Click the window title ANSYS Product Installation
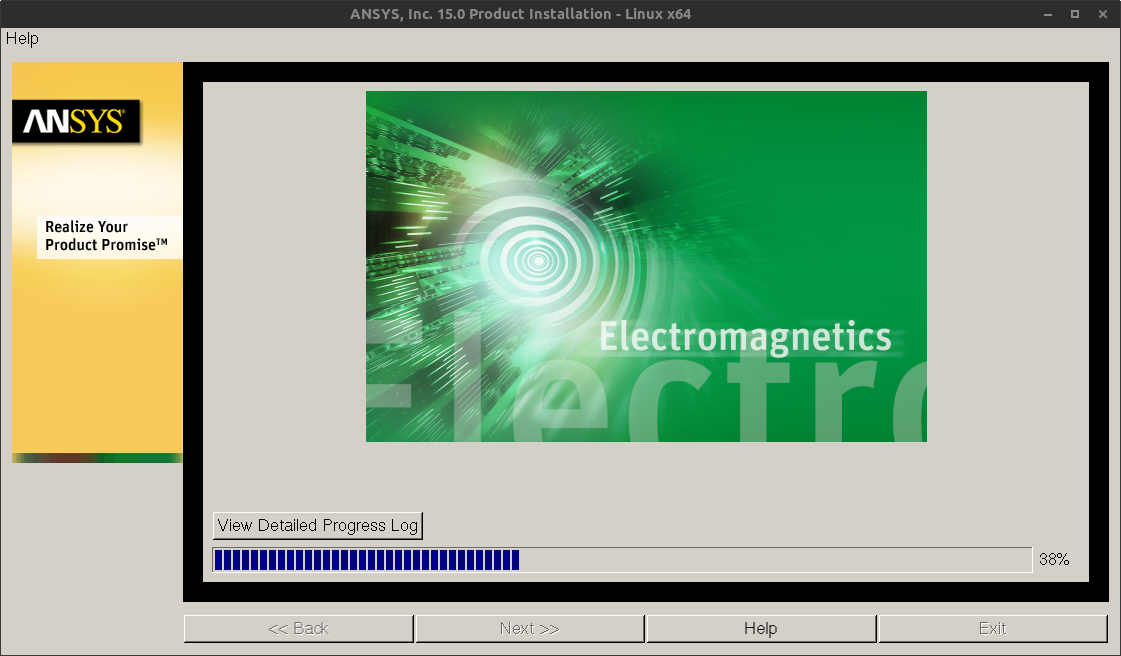The height and width of the screenshot is (656, 1121). pos(520,14)
